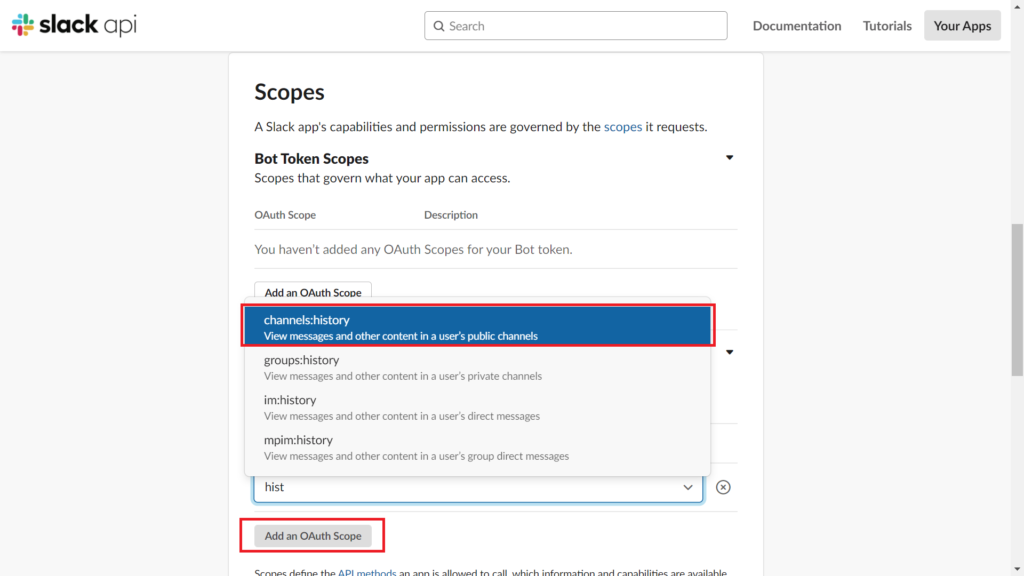Open the Tutorials page

[887, 25]
